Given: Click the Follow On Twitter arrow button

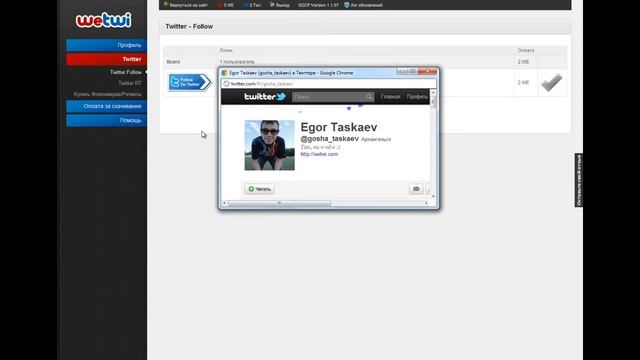Looking at the screenshot, I should coord(190,82).
